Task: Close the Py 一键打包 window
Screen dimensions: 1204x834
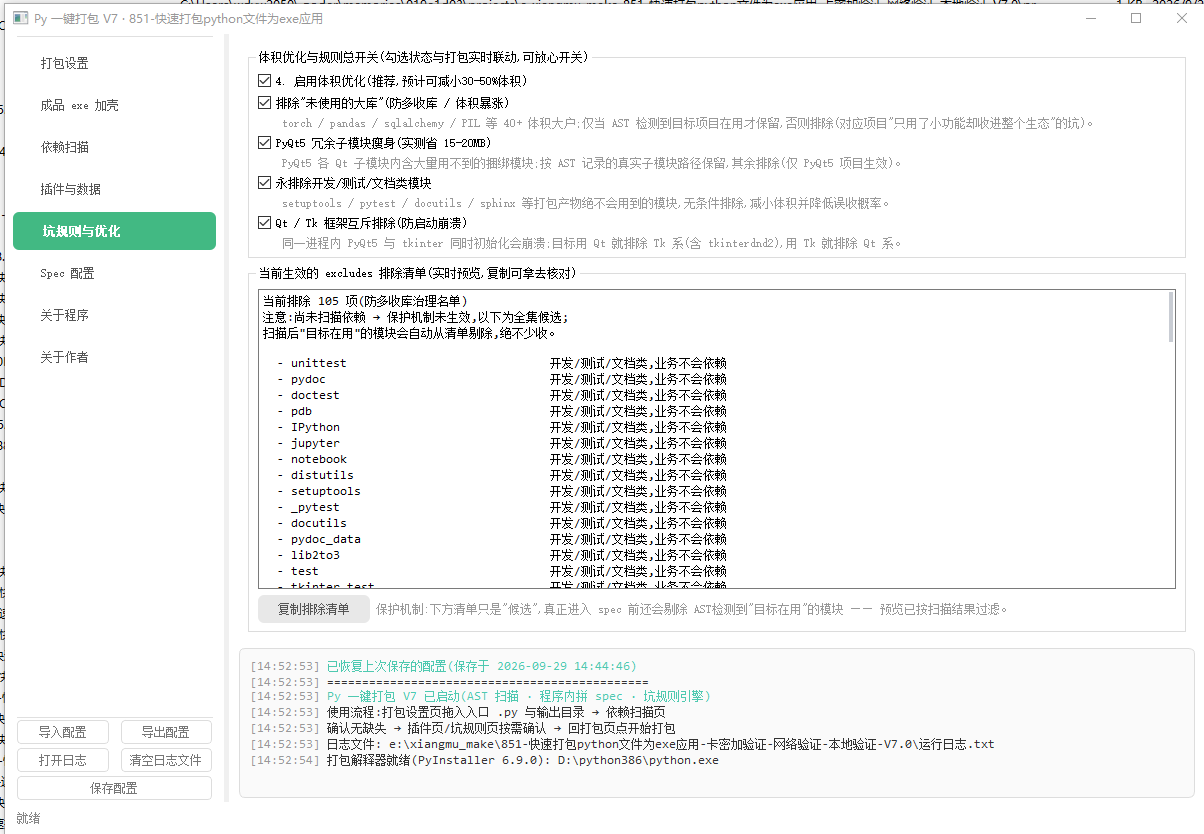Action: click(1181, 18)
